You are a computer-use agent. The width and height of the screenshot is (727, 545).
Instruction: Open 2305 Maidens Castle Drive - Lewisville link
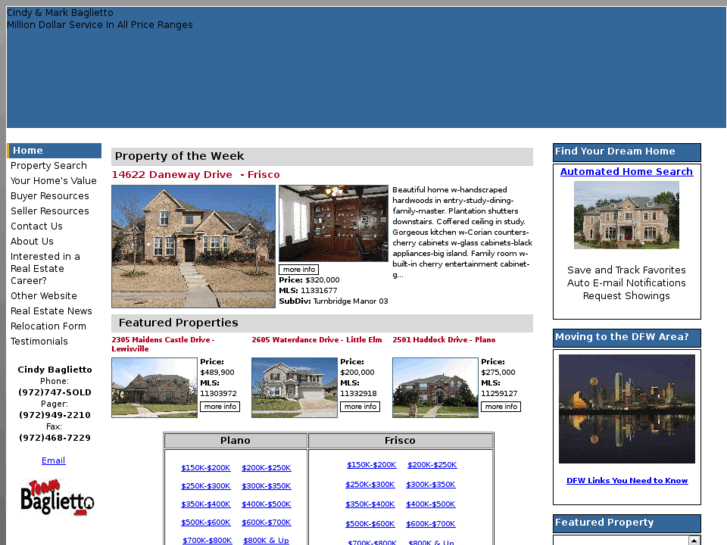163,344
